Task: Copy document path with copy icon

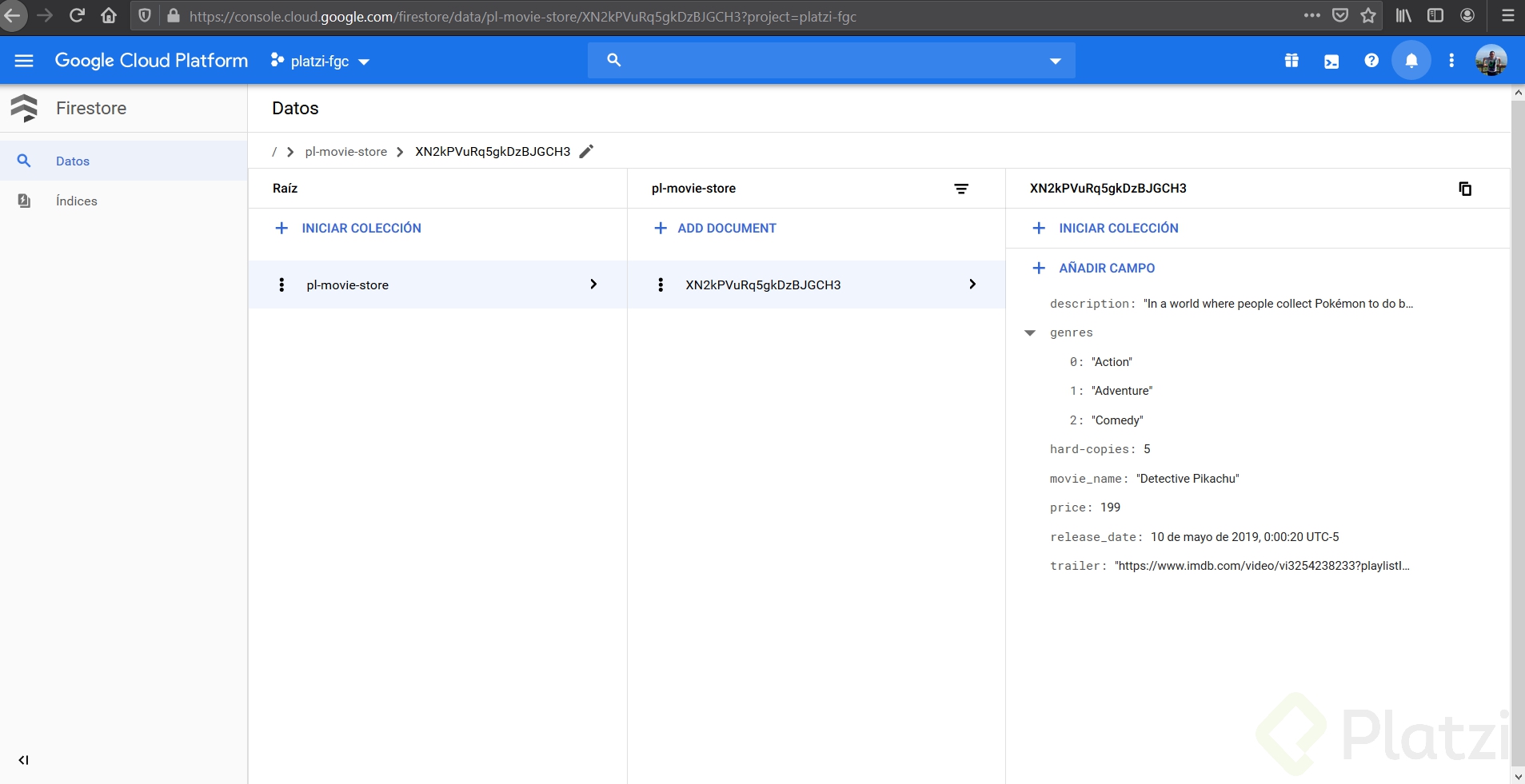Action: click(1465, 189)
